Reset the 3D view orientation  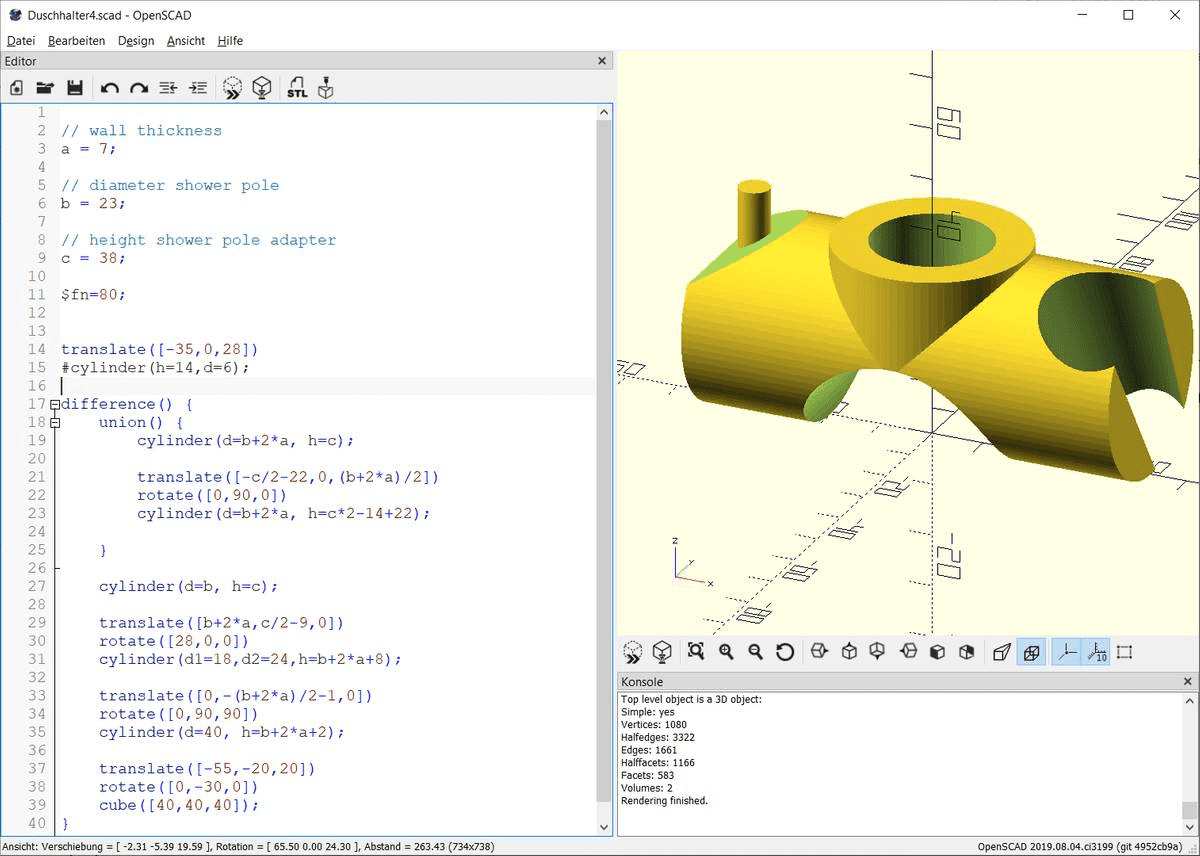(x=785, y=651)
